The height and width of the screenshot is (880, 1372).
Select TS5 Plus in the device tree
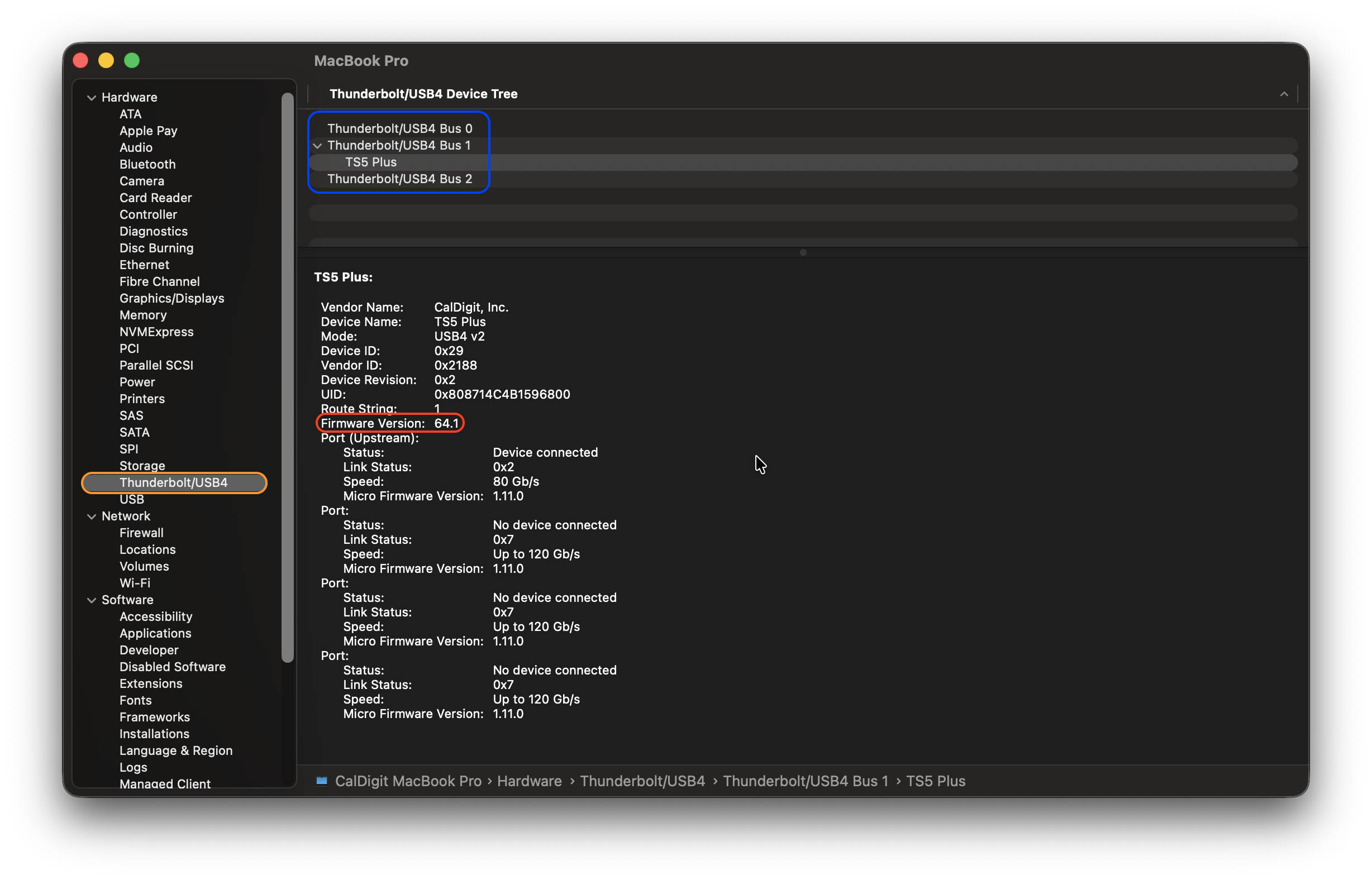point(371,162)
